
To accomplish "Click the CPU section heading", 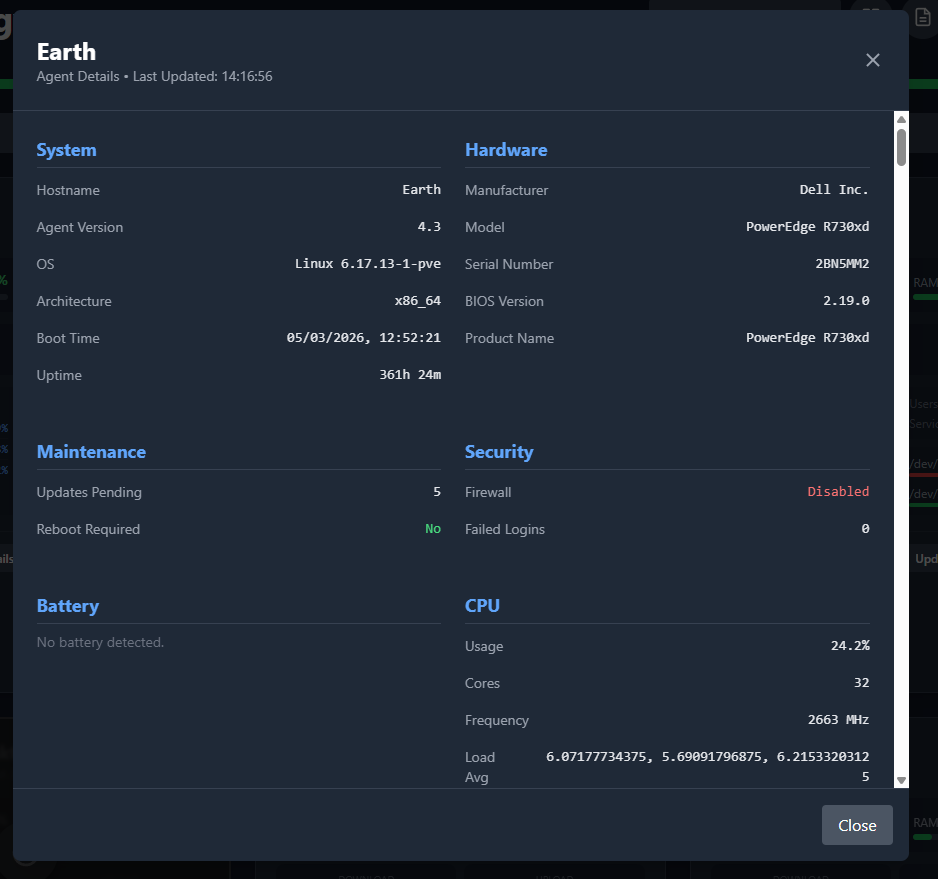I will click(x=482, y=606).
